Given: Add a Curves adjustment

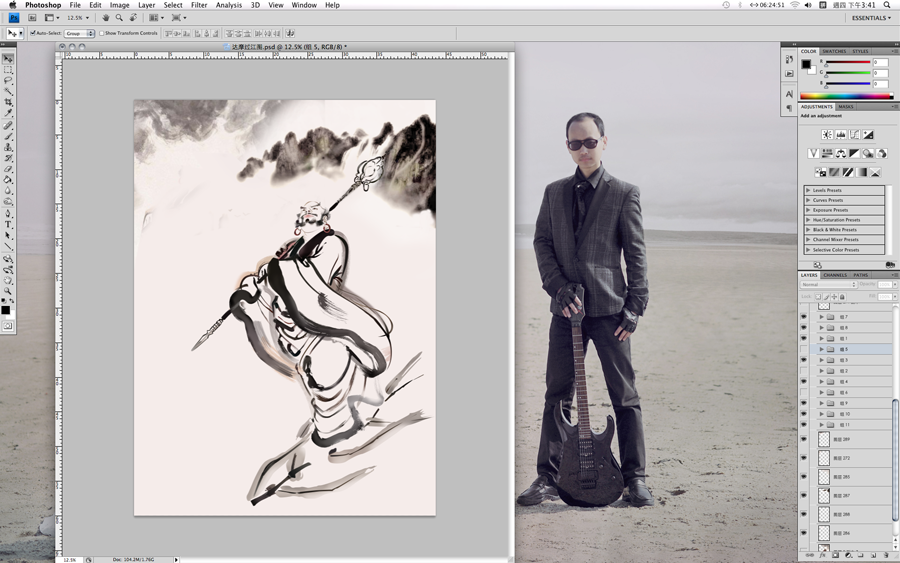Looking at the screenshot, I should pyautogui.click(x=855, y=134).
